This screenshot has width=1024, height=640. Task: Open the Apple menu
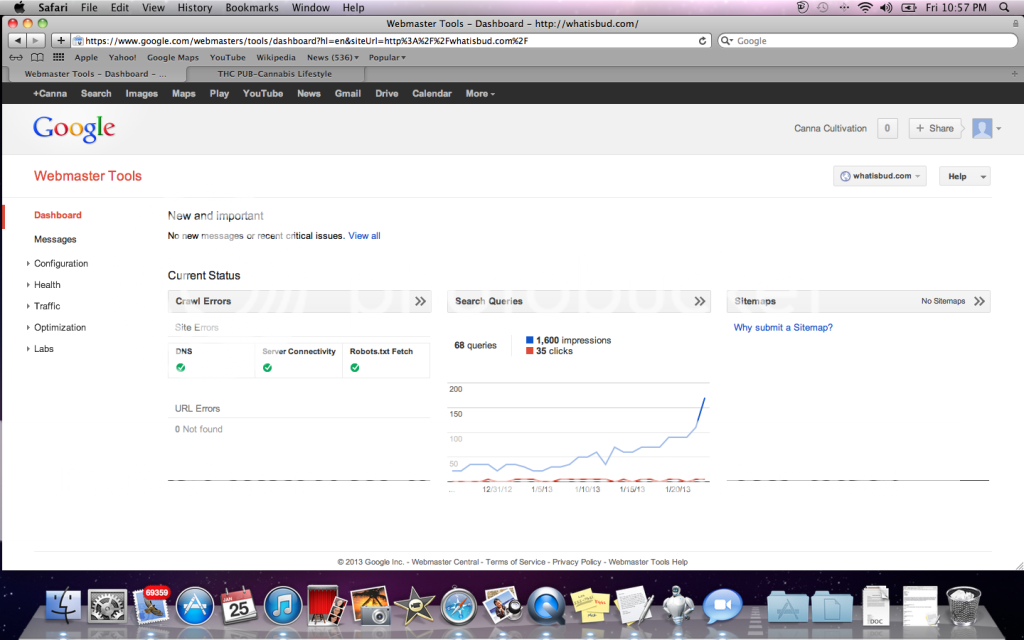19,8
